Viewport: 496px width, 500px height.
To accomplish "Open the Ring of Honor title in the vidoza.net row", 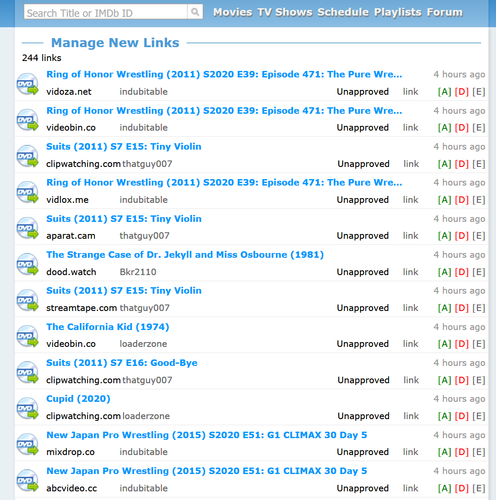I will (x=224, y=74).
